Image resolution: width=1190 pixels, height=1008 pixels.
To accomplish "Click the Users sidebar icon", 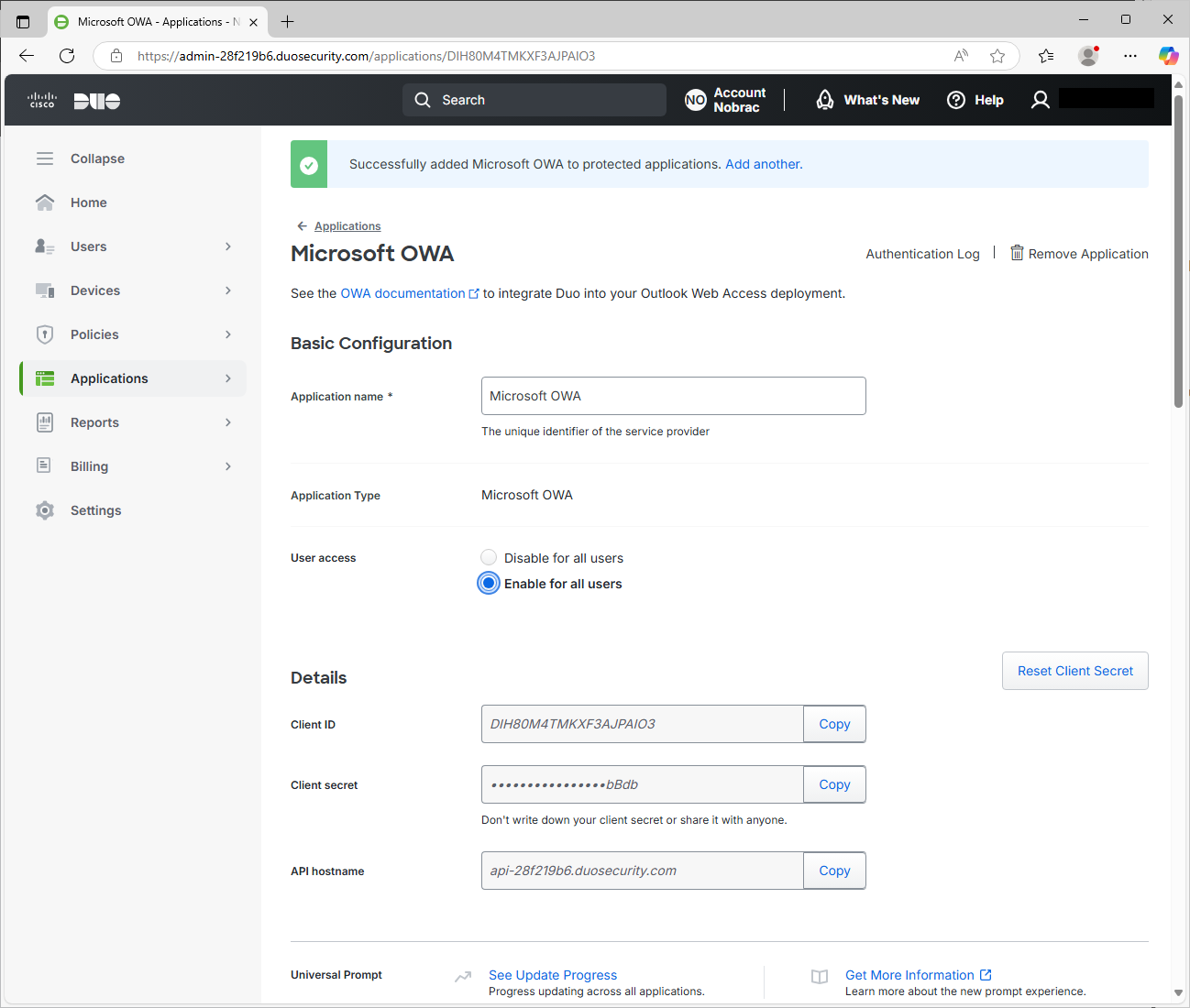I will click(45, 247).
